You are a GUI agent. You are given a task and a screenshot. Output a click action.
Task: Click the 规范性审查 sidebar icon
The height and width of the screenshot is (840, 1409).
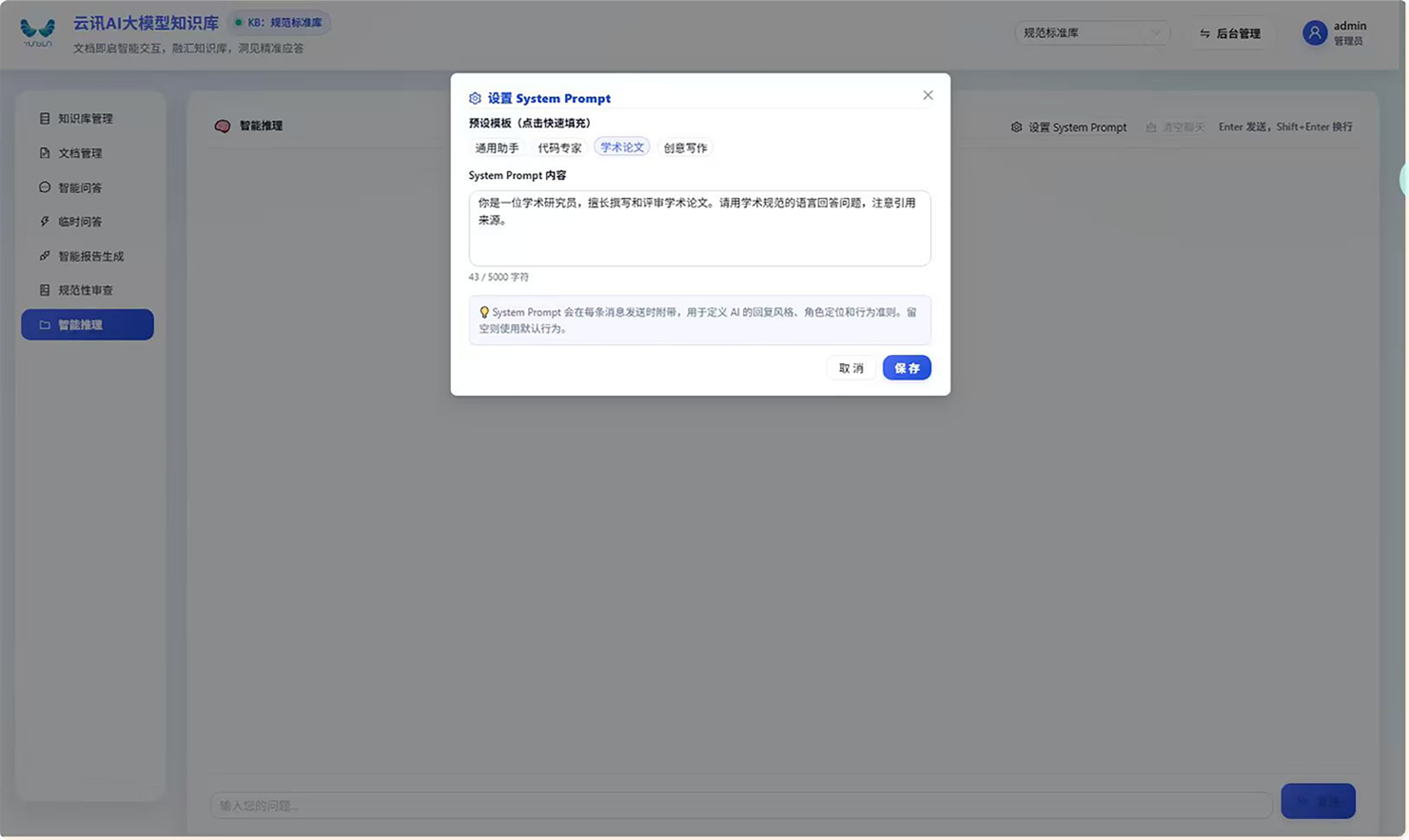[45, 290]
